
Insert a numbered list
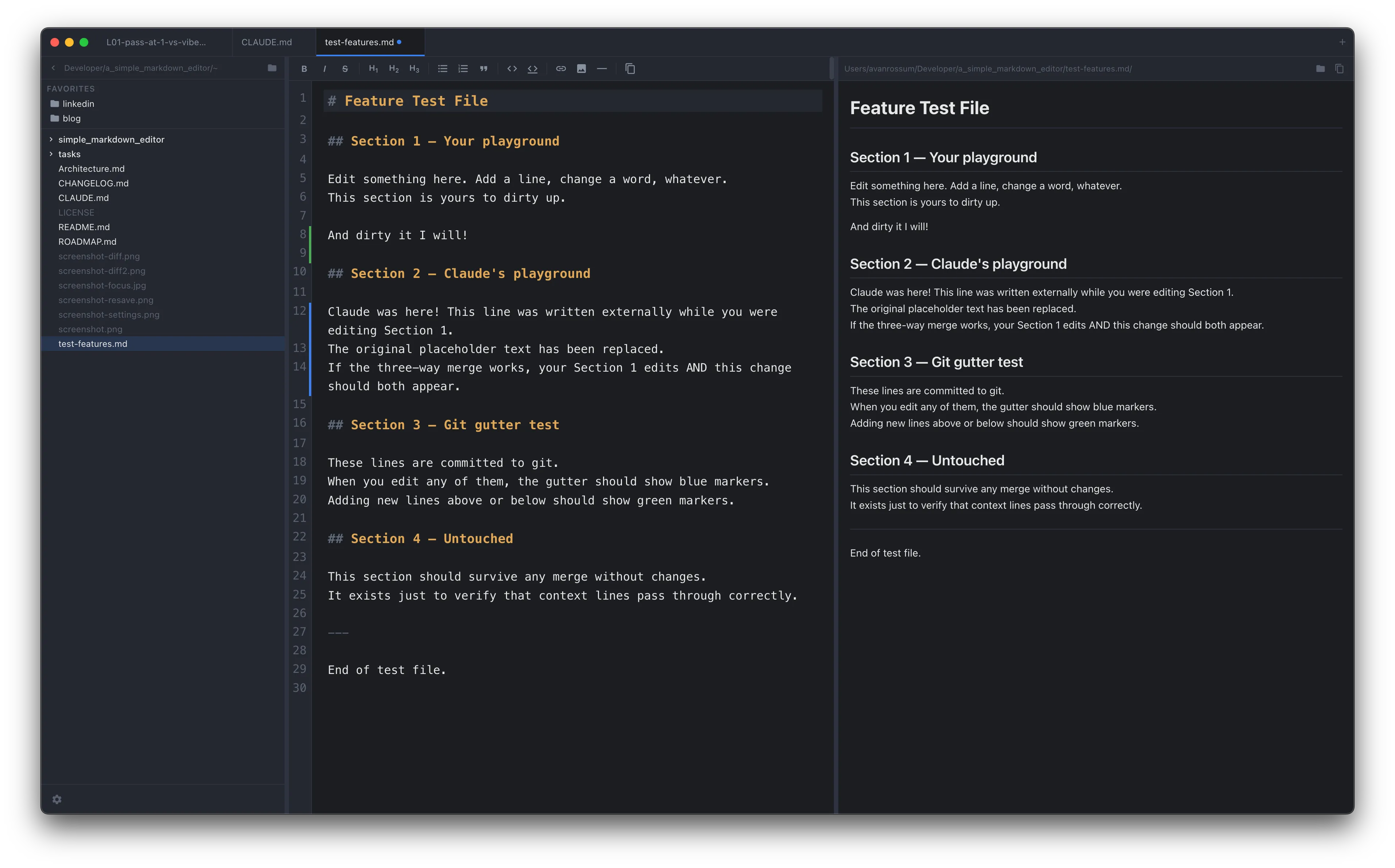tap(463, 68)
